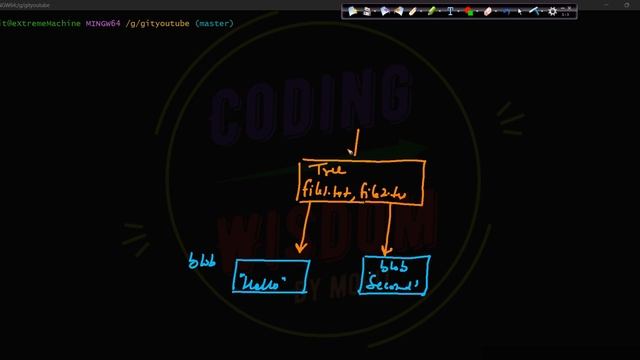Click the MINGW64 text in the prompt
The width and height of the screenshot is (640, 360).
(x=103, y=24)
